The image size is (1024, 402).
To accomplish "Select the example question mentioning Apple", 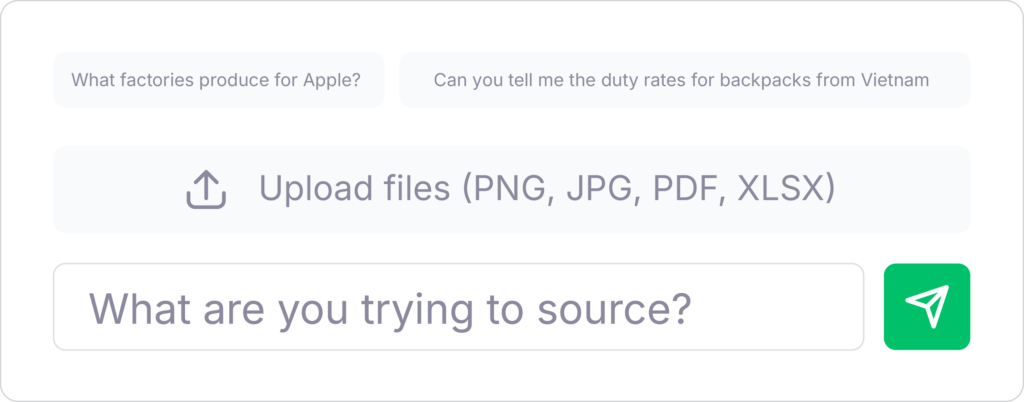I will point(217,80).
